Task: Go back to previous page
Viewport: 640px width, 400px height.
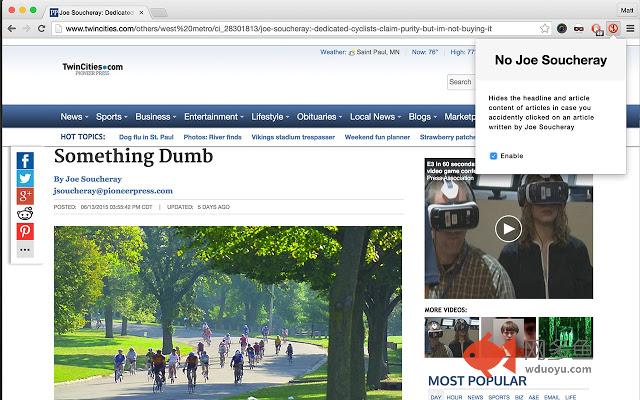Action: pos(12,29)
